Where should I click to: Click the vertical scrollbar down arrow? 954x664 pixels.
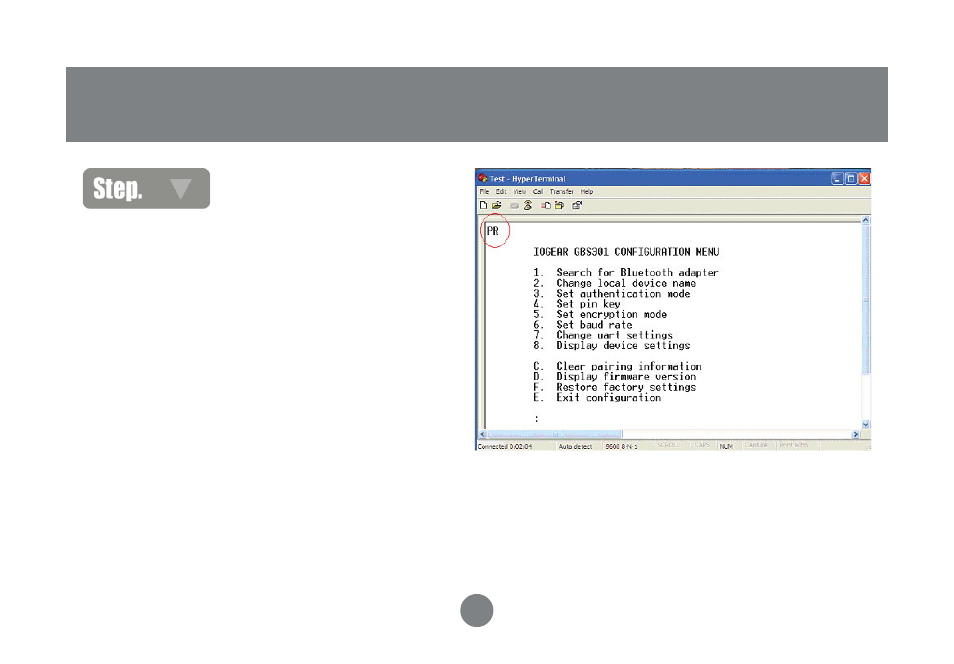[x=866, y=424]
